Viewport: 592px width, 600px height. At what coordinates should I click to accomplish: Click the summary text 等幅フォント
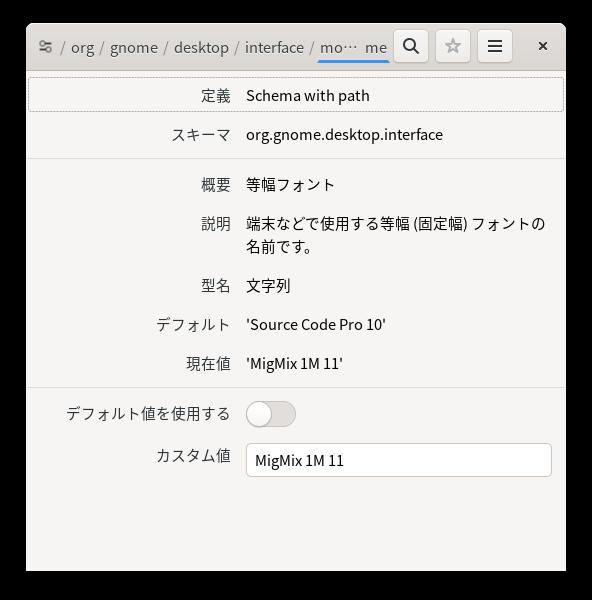click(x=290, y=185)
